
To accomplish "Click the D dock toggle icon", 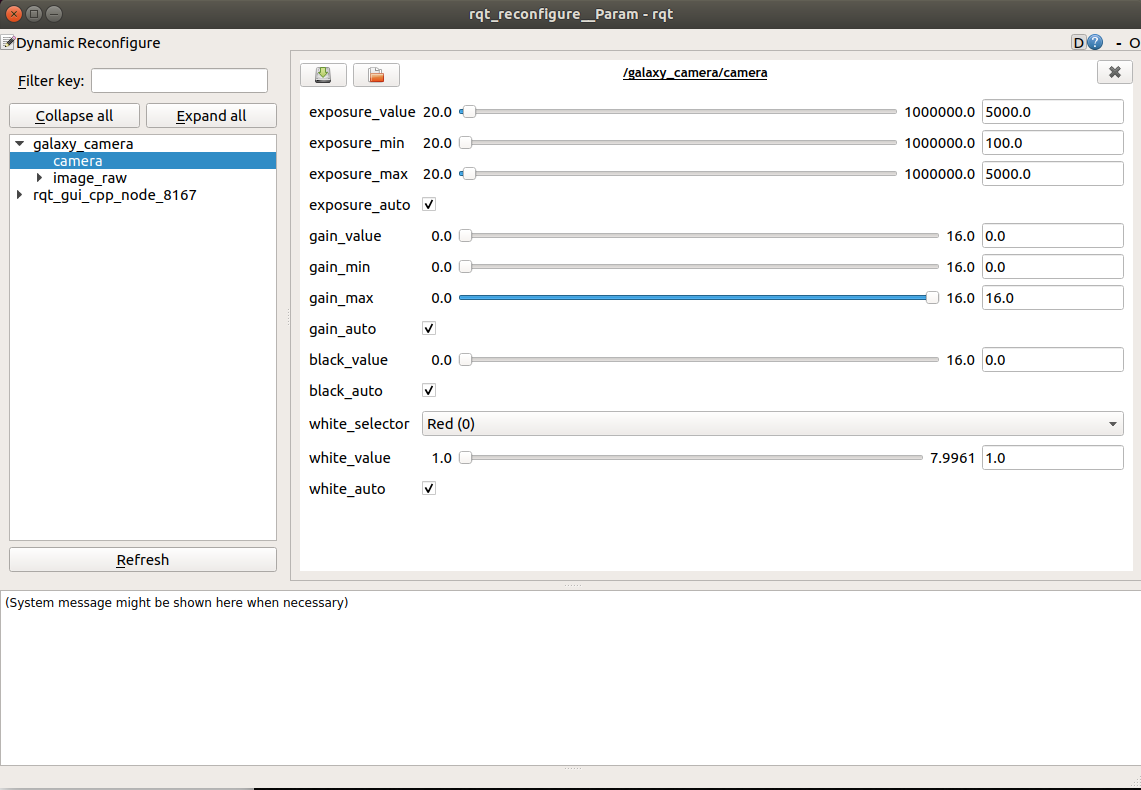I will tap(1079, 43).
